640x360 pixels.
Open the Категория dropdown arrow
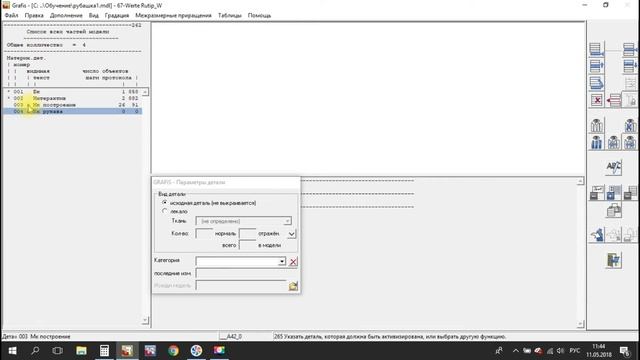[x=282, y=261]
